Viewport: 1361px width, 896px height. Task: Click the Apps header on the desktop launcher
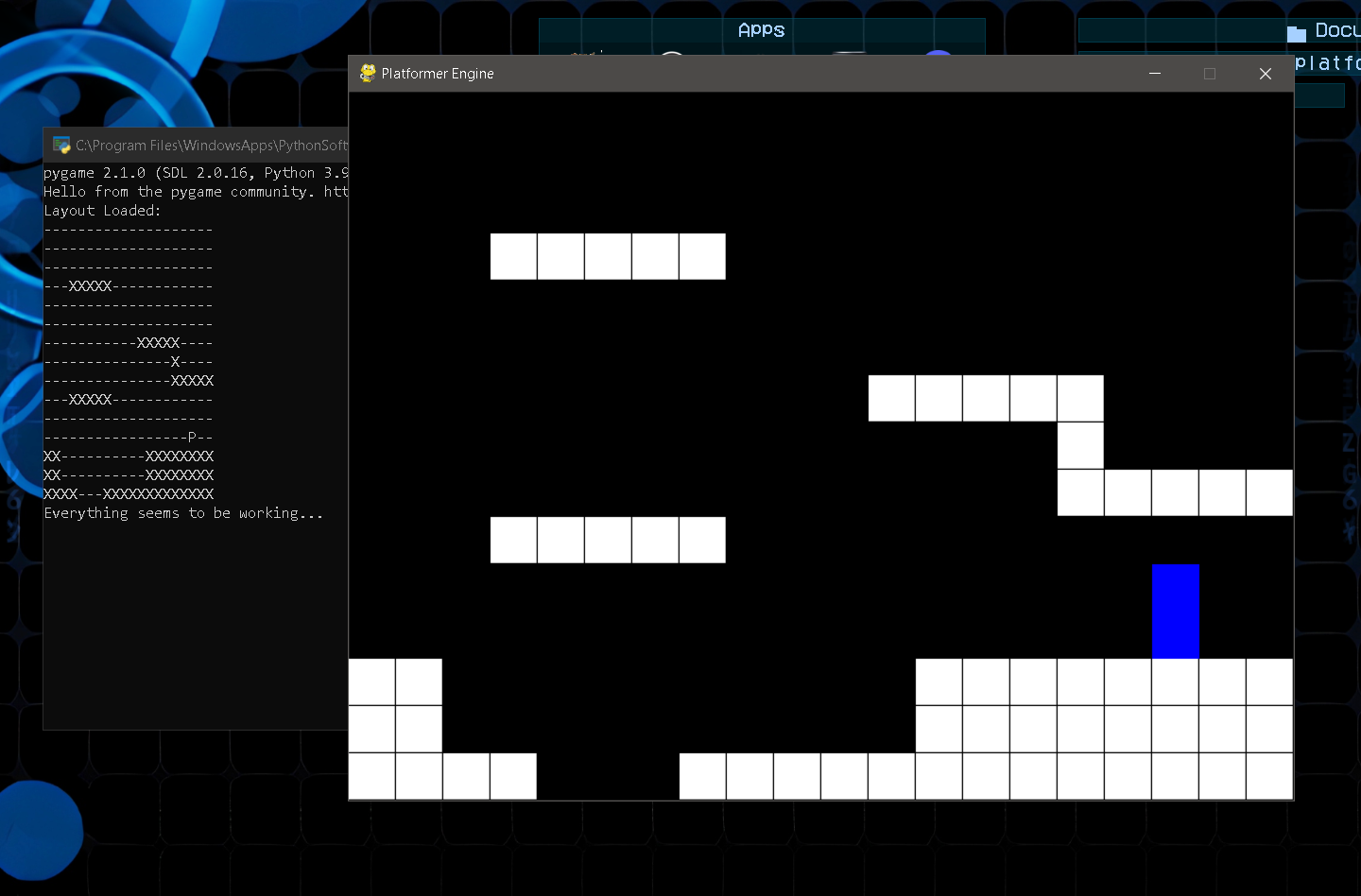[762, 29]
